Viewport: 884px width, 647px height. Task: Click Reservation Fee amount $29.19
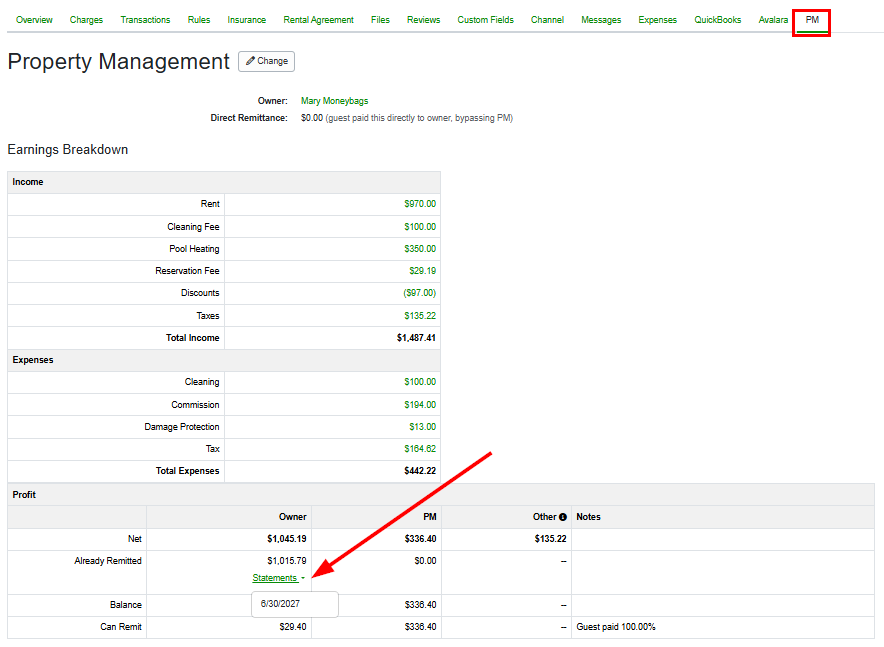pos(423,271)
